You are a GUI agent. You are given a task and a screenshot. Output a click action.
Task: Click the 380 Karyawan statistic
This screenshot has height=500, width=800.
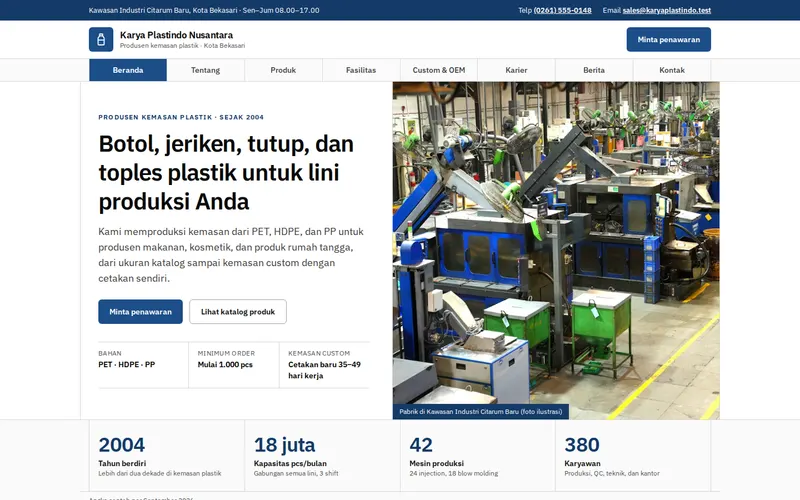[x=633, y=456]
